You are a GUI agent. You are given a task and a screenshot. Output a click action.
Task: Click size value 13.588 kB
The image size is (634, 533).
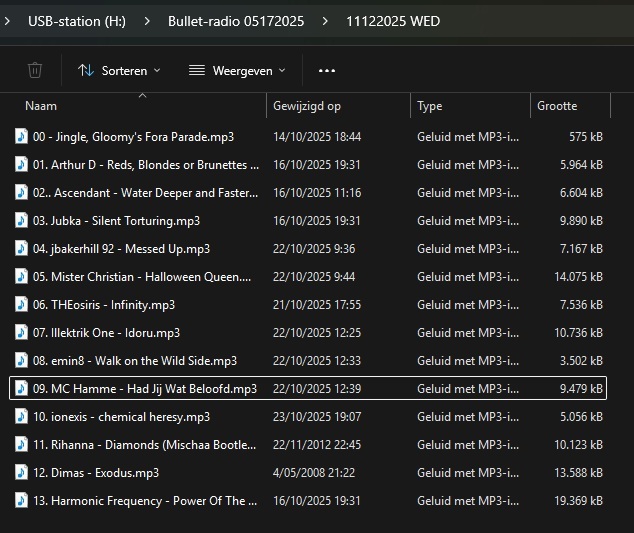click(578, 473)
